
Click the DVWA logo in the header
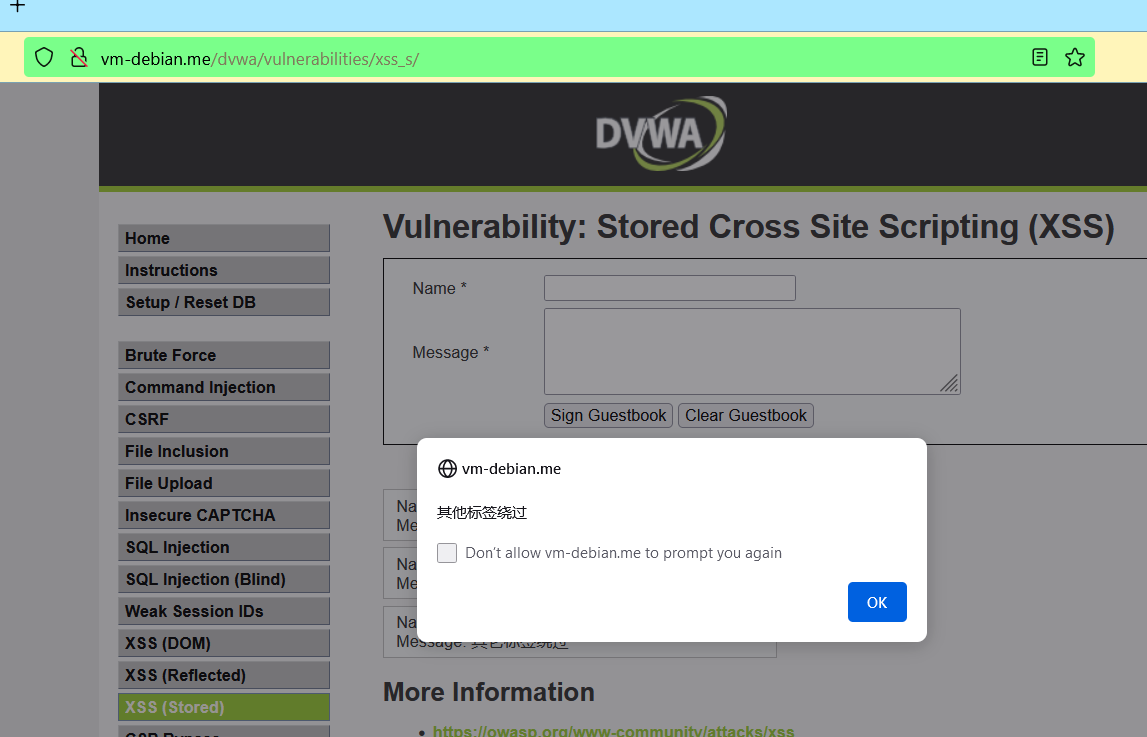coord(661,134)
